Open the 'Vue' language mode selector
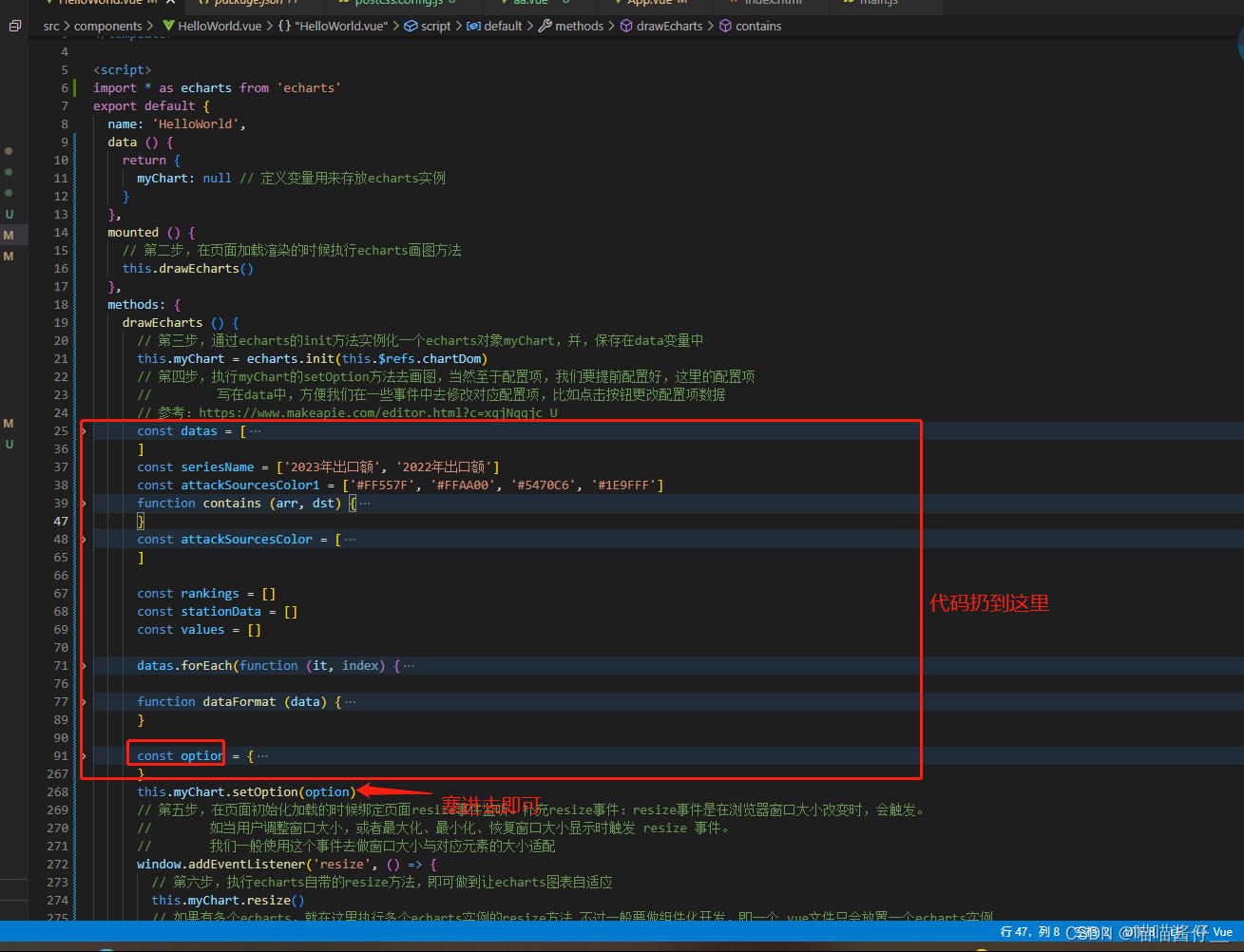Screen dimensions: 1244x952 (x=1222, y=932)
